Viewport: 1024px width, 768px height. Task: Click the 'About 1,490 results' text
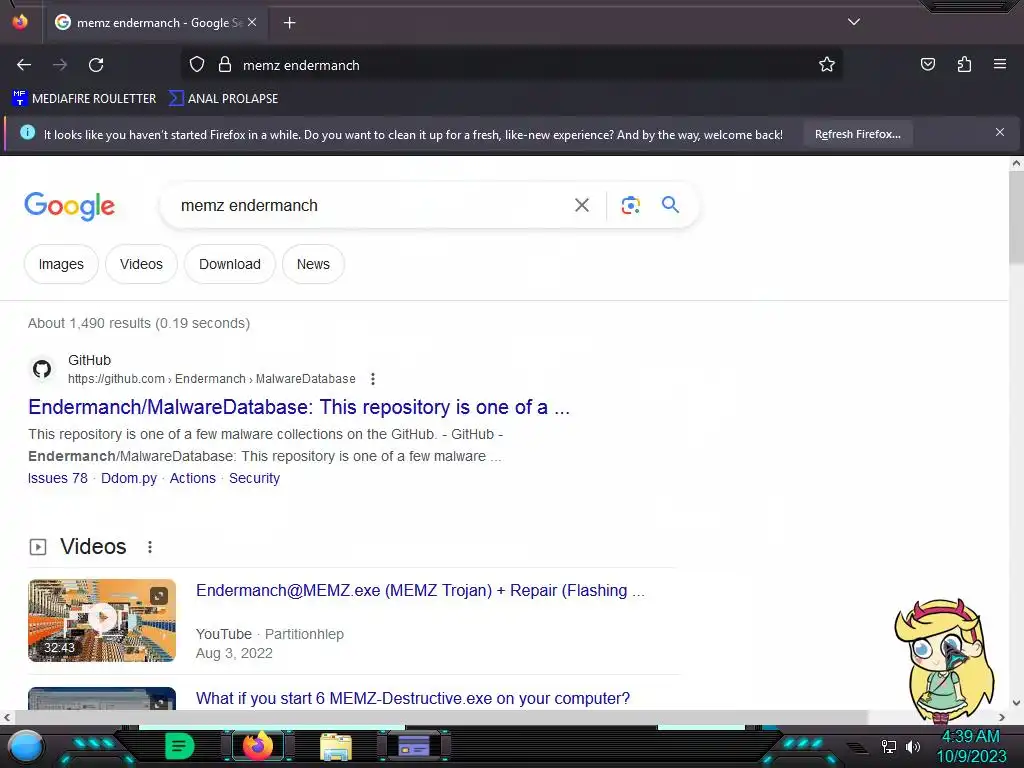tap(138, 323)
